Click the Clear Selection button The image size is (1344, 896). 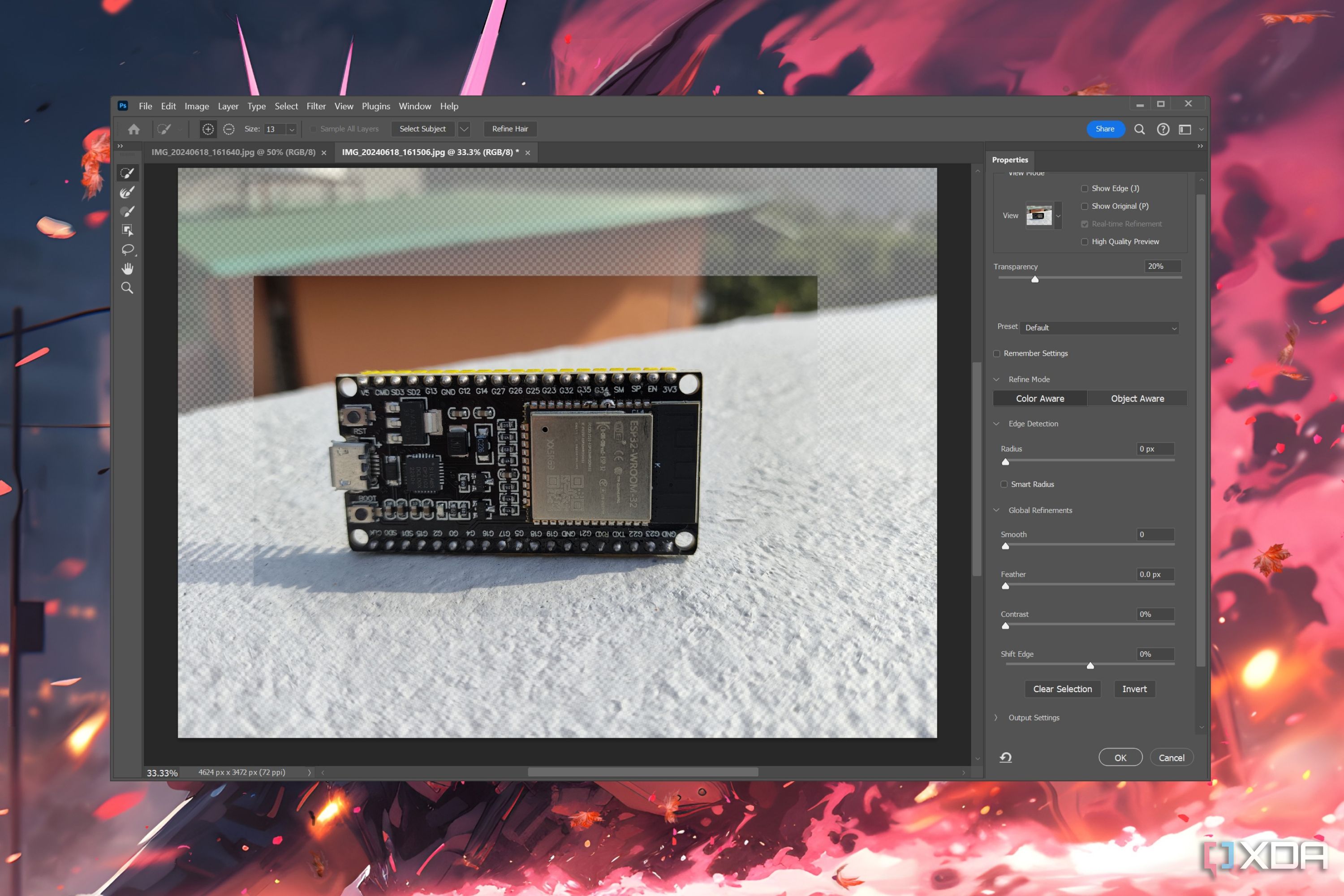(1062, 689)
